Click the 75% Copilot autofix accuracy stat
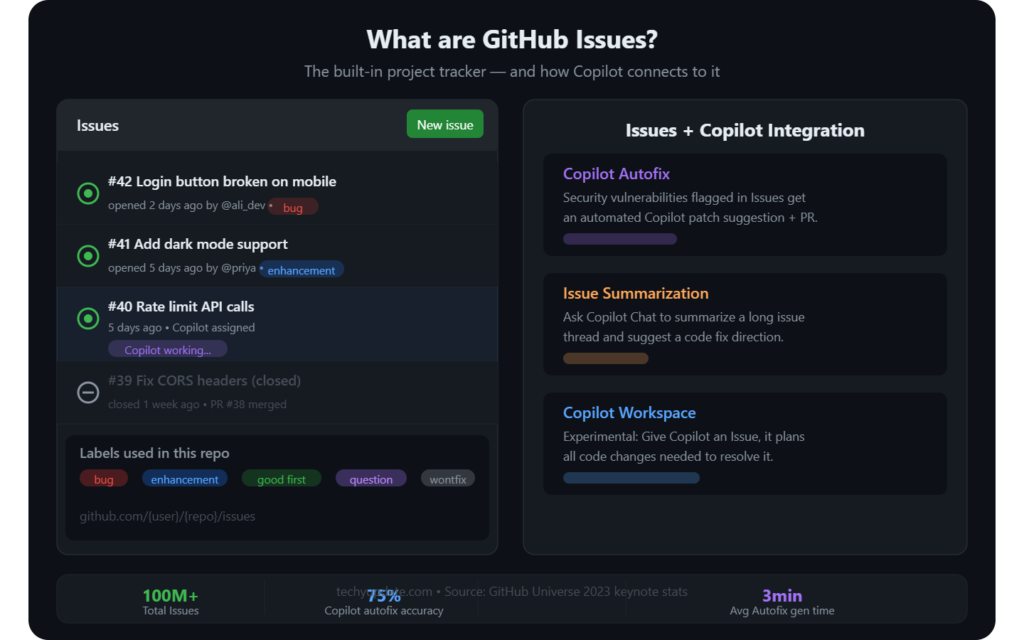 pos(384,601)
